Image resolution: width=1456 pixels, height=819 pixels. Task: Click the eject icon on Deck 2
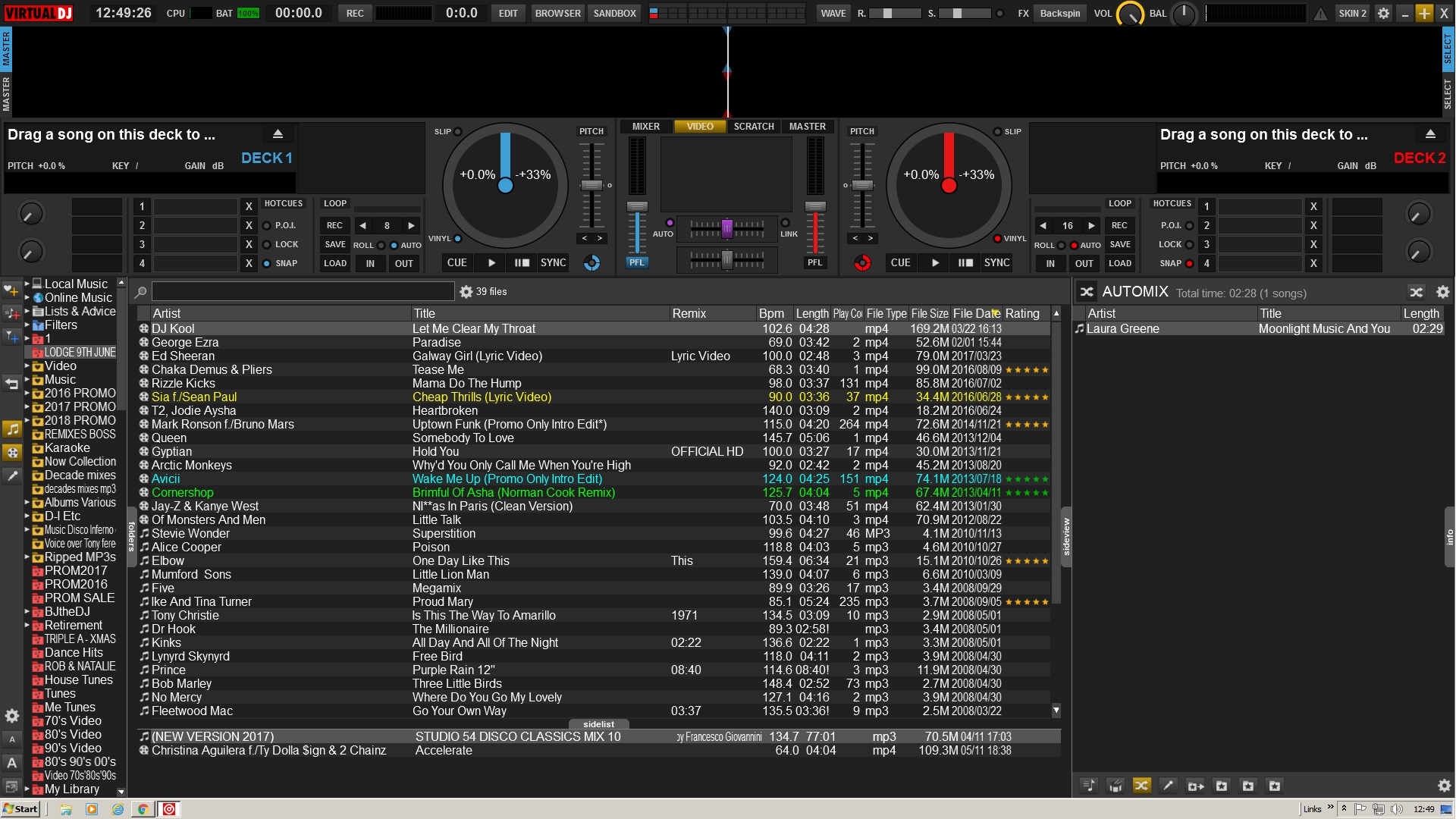pyautogui.click(x=1430, y=134)
